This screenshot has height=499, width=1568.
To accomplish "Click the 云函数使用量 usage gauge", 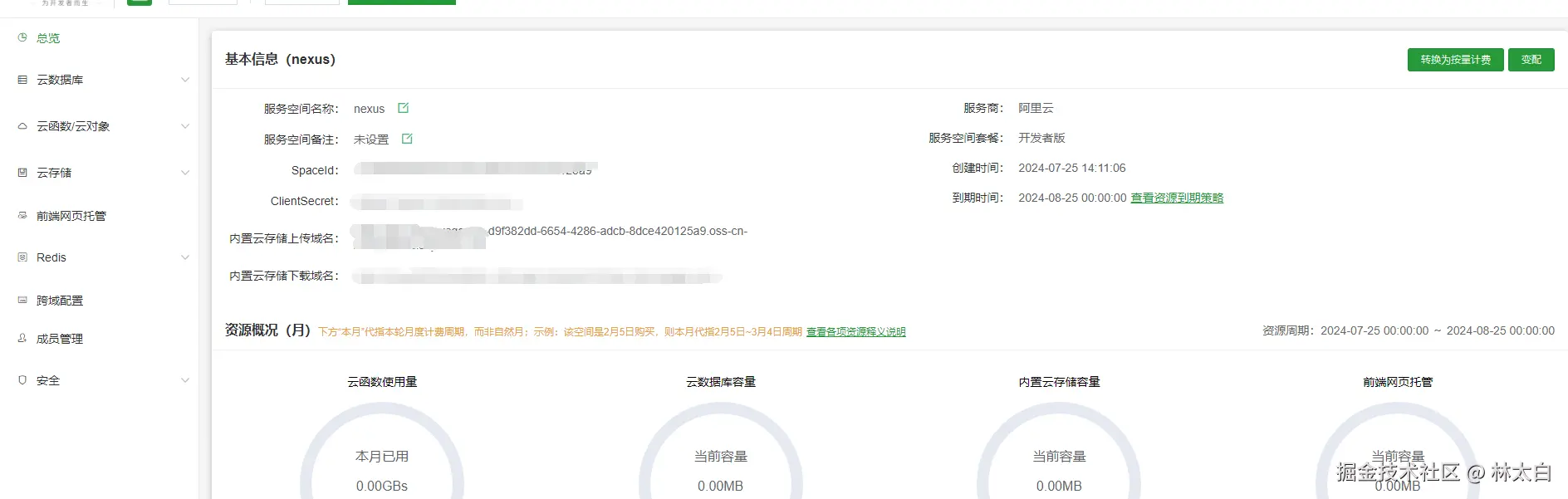I will (x=382, y=450).
